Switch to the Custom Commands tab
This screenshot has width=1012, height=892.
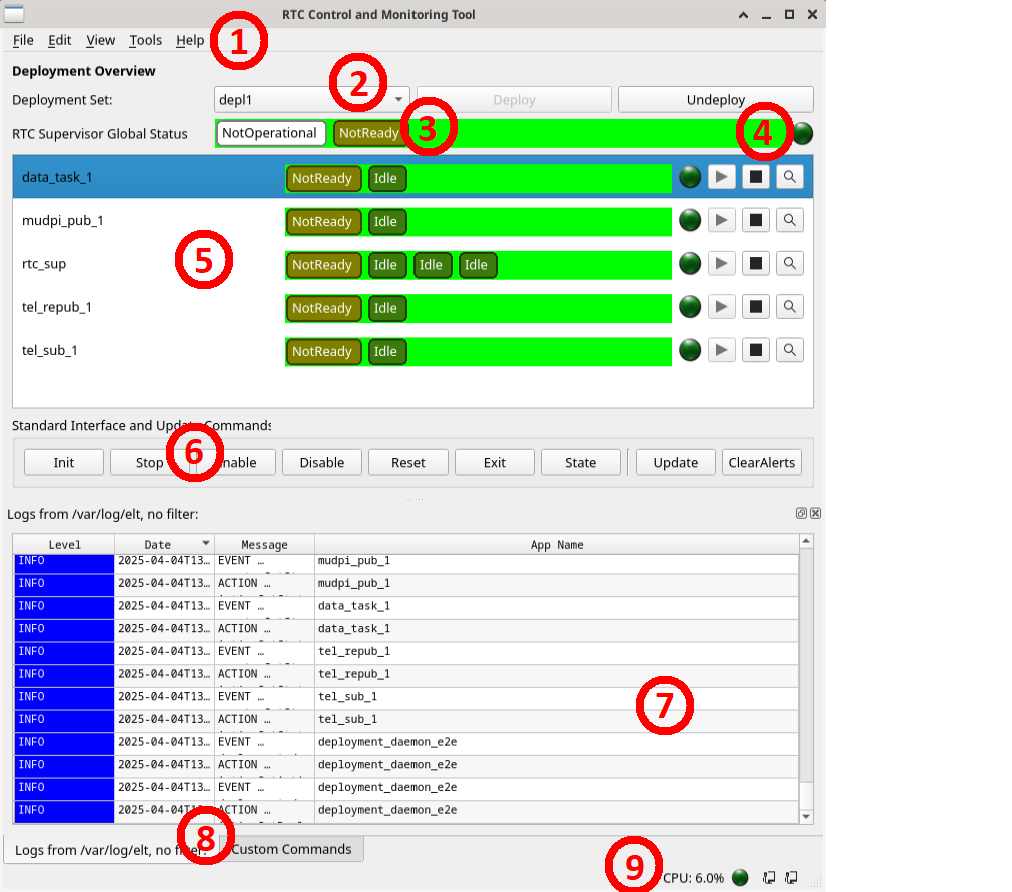291,848
